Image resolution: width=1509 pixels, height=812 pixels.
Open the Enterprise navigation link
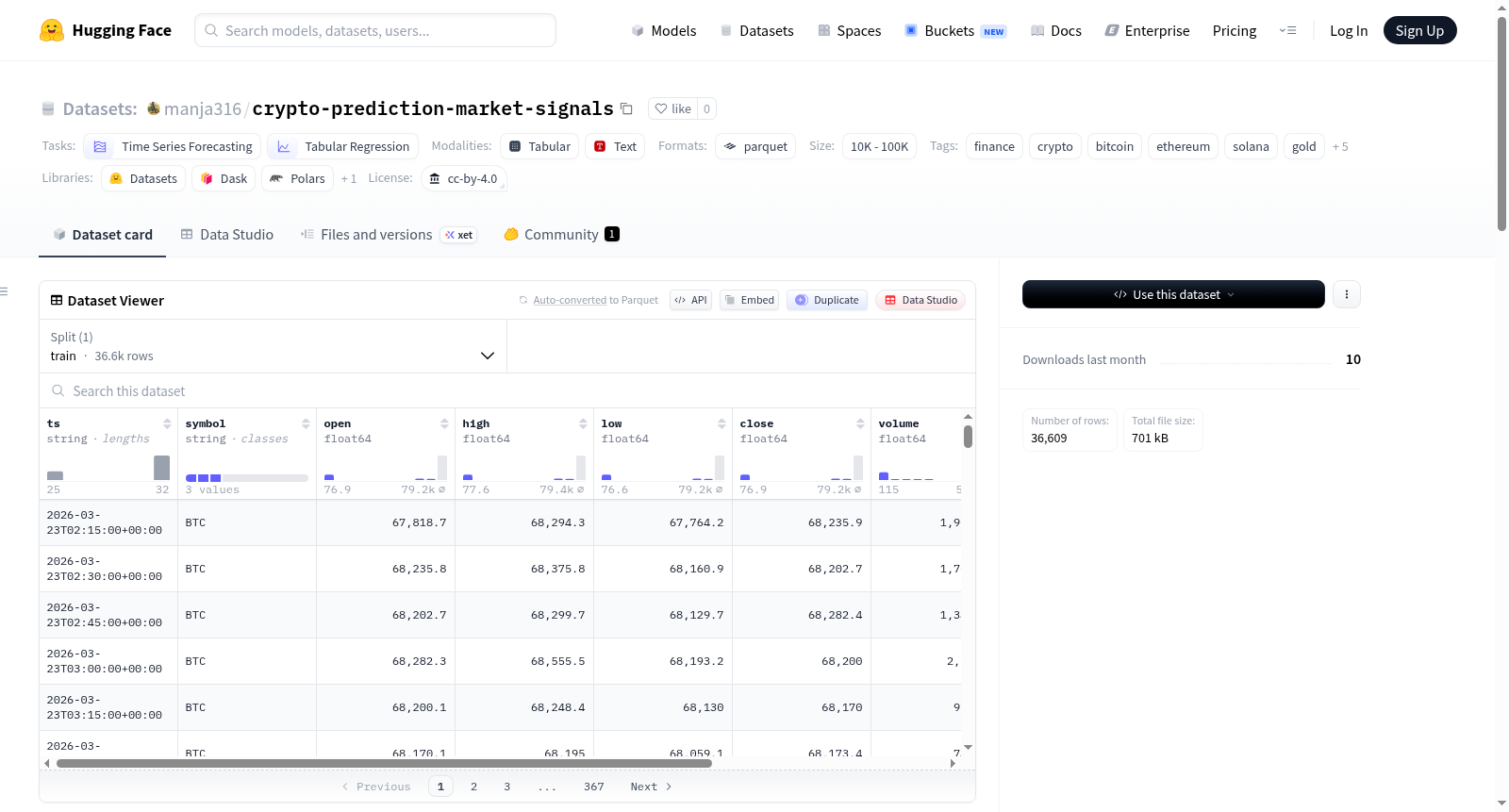pos(1147,30)
